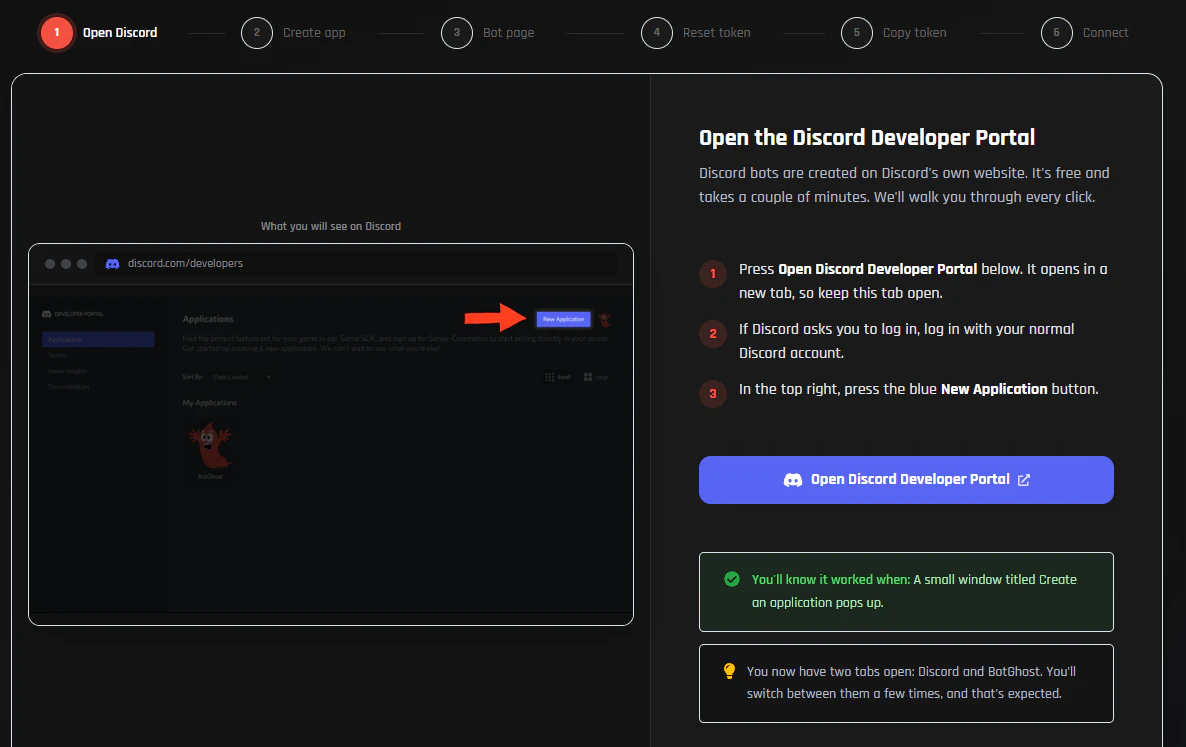Click the BotGhost ghost application thumbnail

210,451
